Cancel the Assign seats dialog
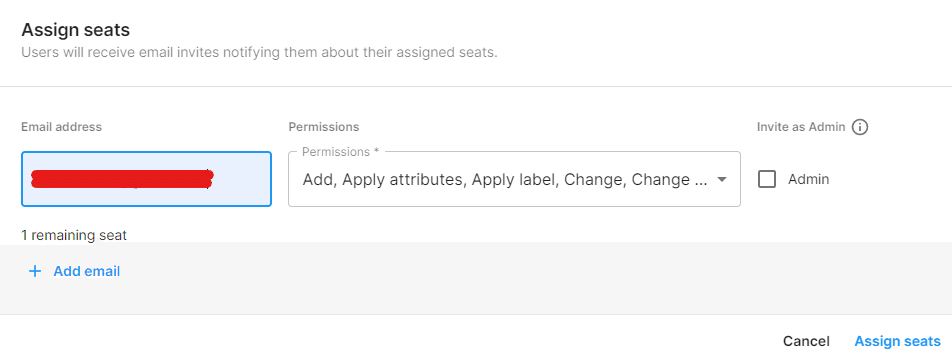This screenshot has height=360, width=952. 806,341
